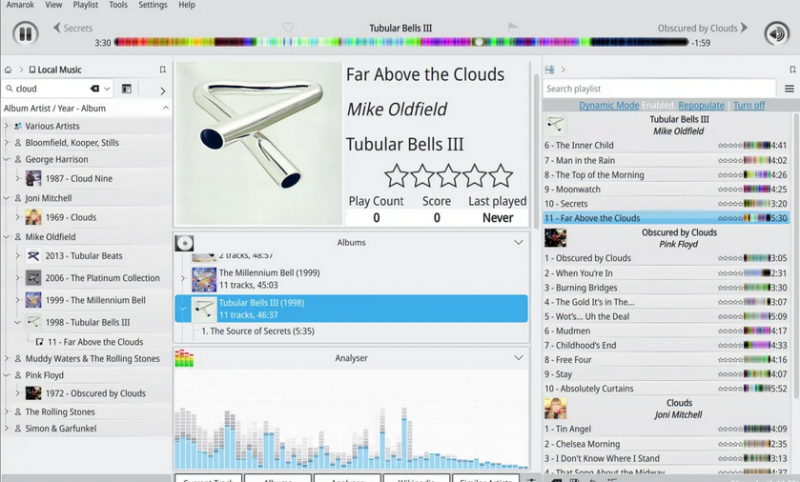Viewport: 800px width, 482px height.
Task: Collapse 1998 - Tubular Bells III album
Action: pos(17,322)
